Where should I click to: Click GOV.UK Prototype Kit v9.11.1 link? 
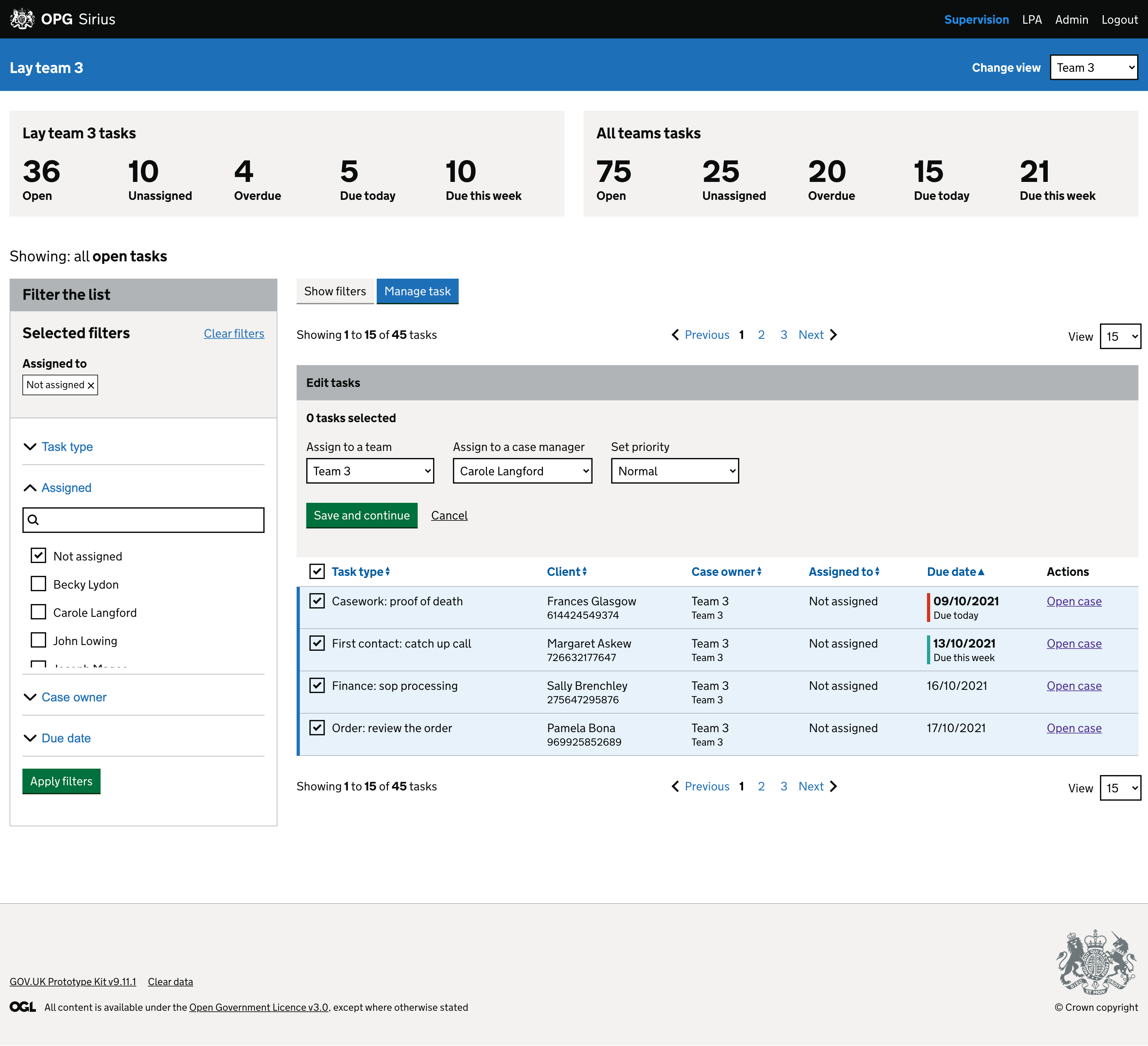pyautogui.click(x=73, y=982)
